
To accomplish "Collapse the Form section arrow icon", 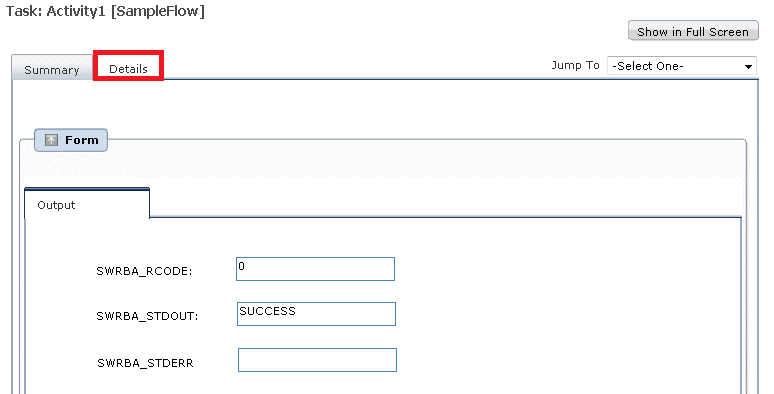I will [51, 140].
